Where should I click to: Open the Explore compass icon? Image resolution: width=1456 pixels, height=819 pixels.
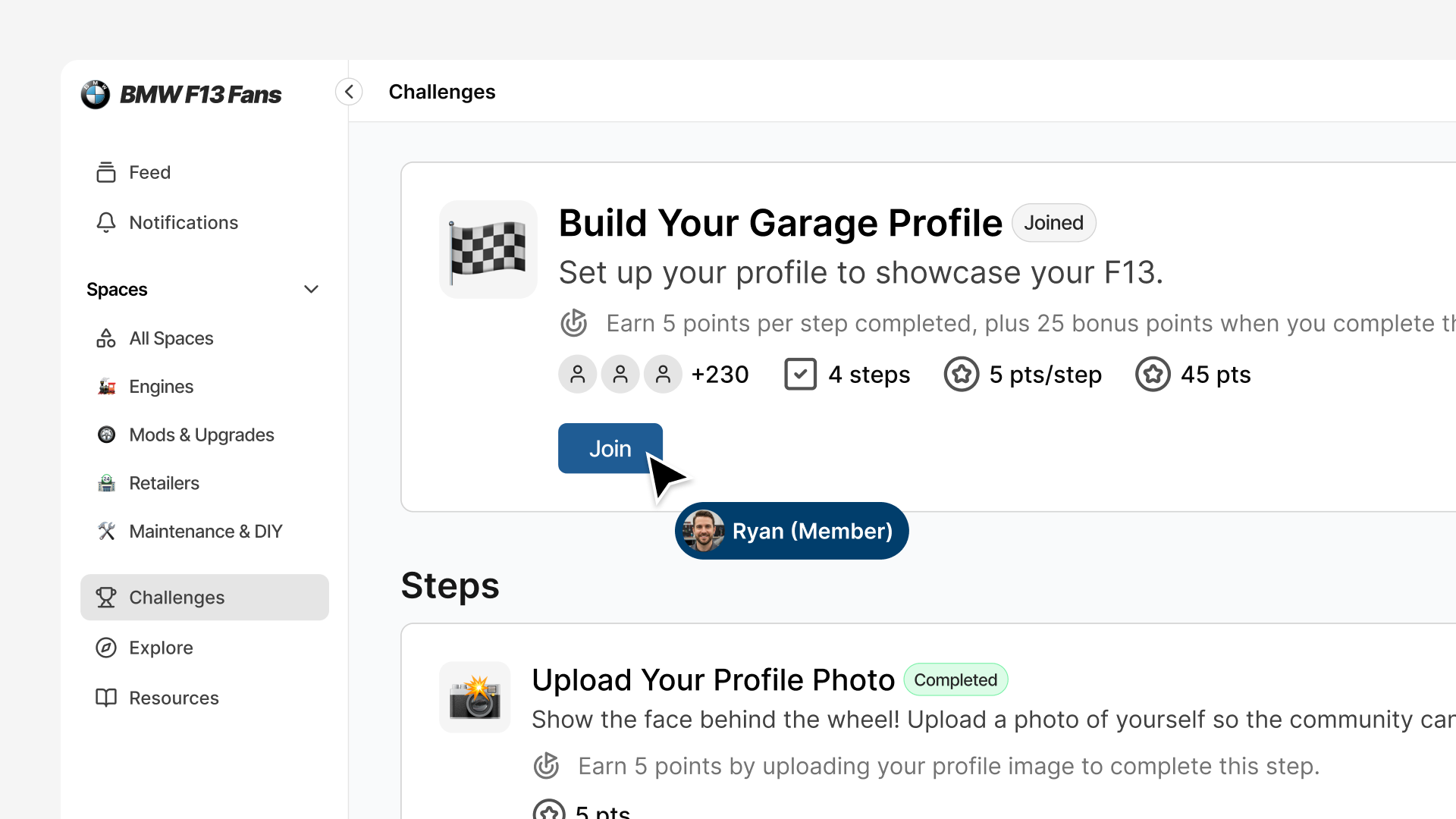[106, 648]
